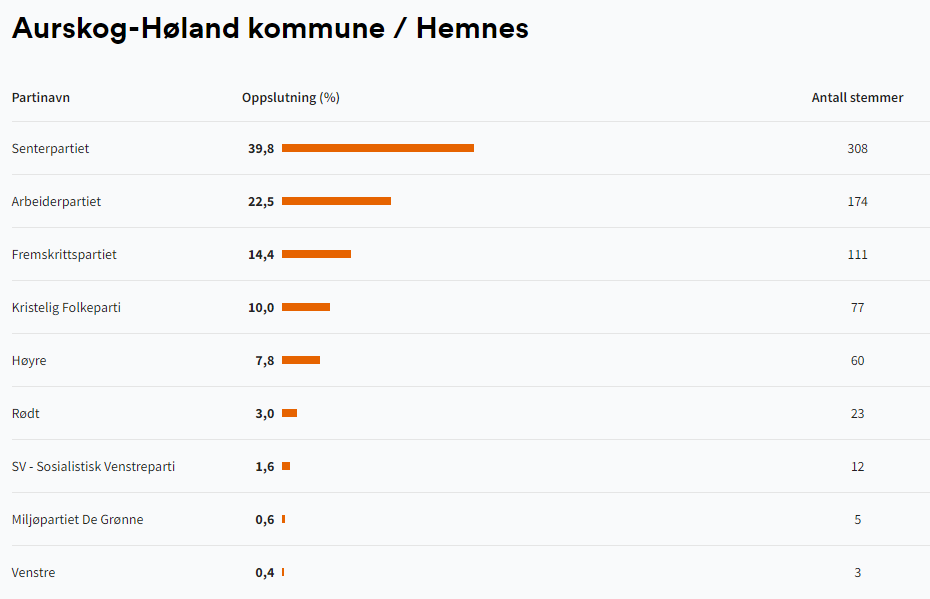Click Fremskrittspartiet in the party list
The height and width of the screenshot is (599, 930).
[64, 254]
